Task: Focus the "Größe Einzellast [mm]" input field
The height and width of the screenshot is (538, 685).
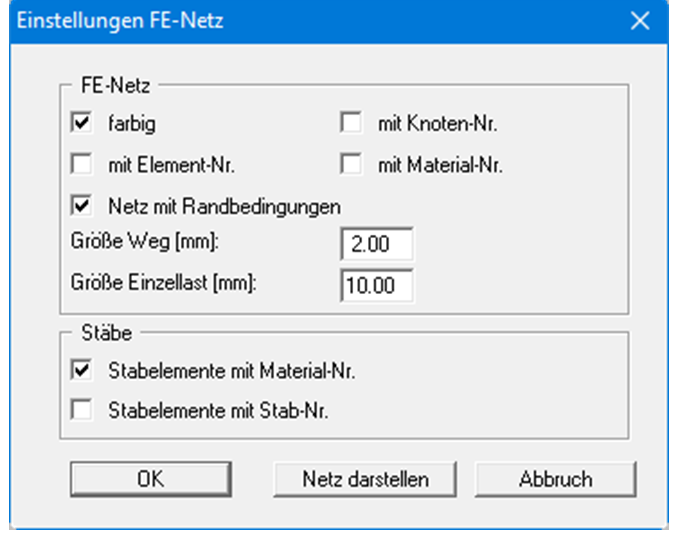Action: 376,285
